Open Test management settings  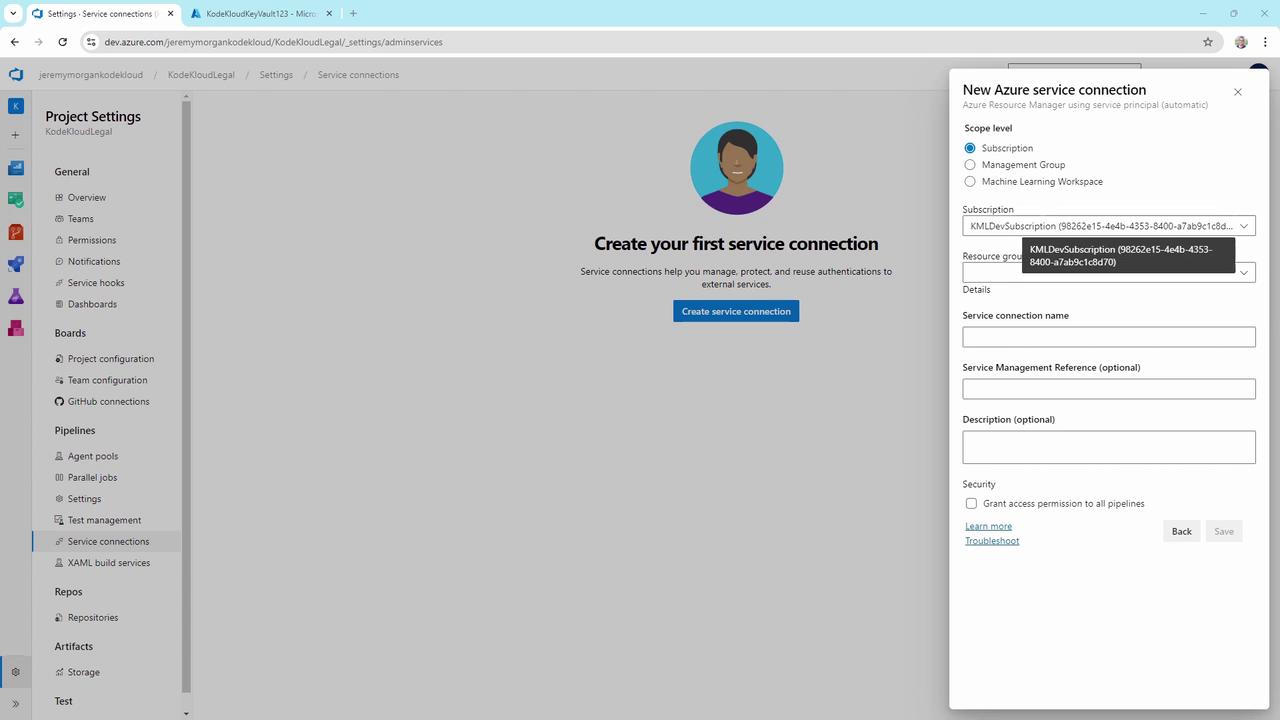(x=104, y=520)
